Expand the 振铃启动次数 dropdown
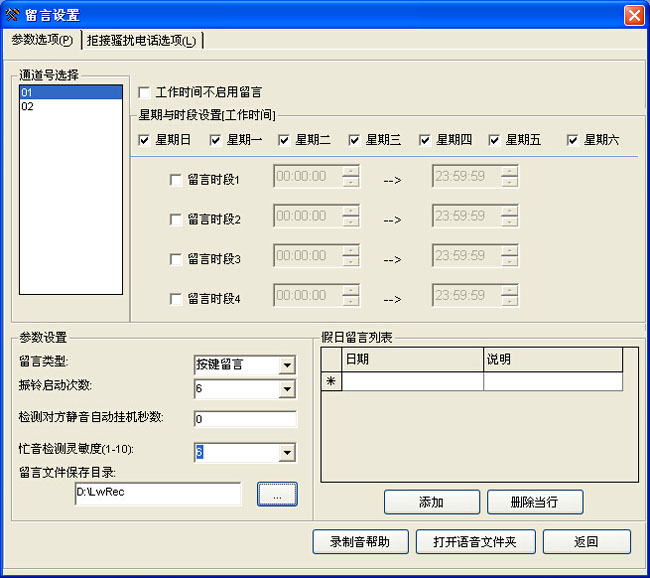Image resolution: width=650 pixels, height=578 pixels. coord(287,388)
